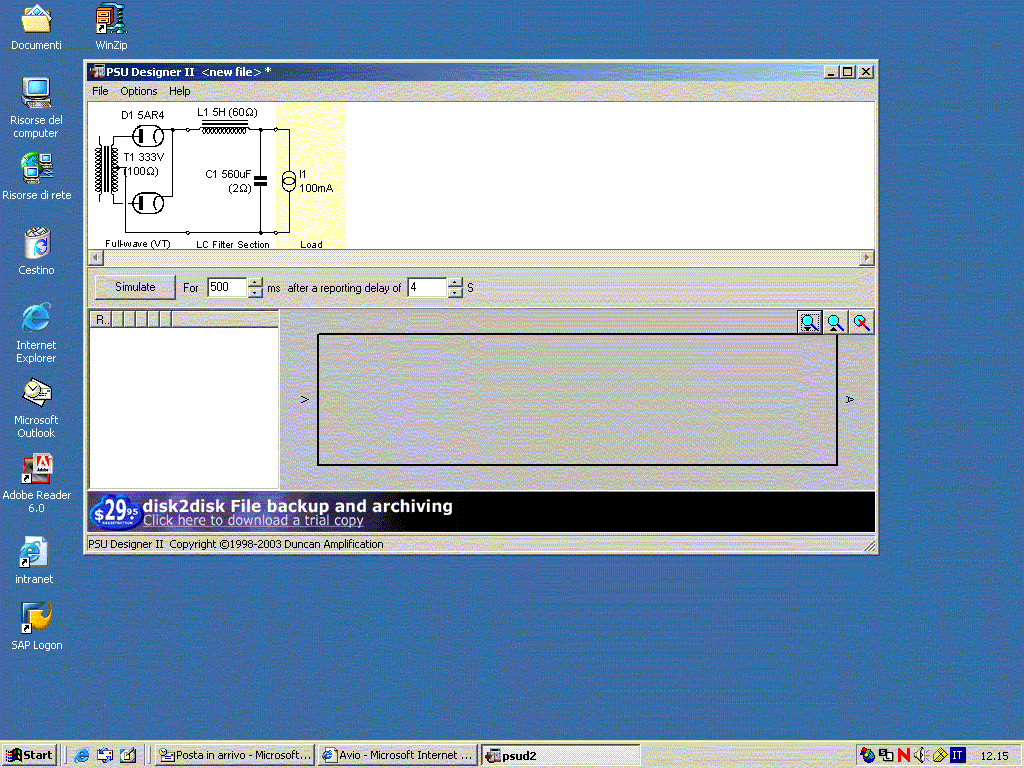Open Risorse di rete icon
Viewport: 1024px width, 768px height.
(36, 177)
